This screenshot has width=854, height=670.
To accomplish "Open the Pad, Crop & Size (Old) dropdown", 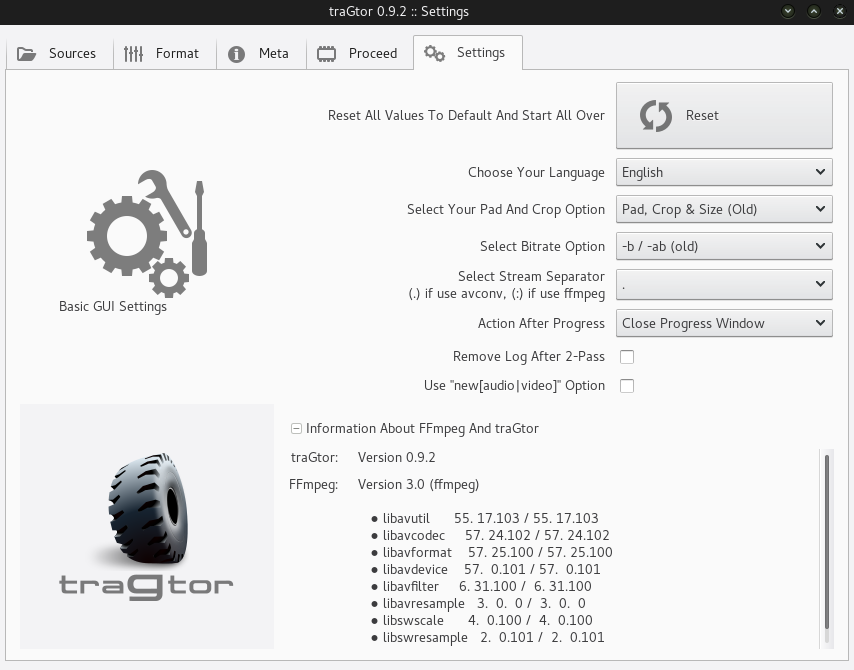I will click(x=724, y=209).
